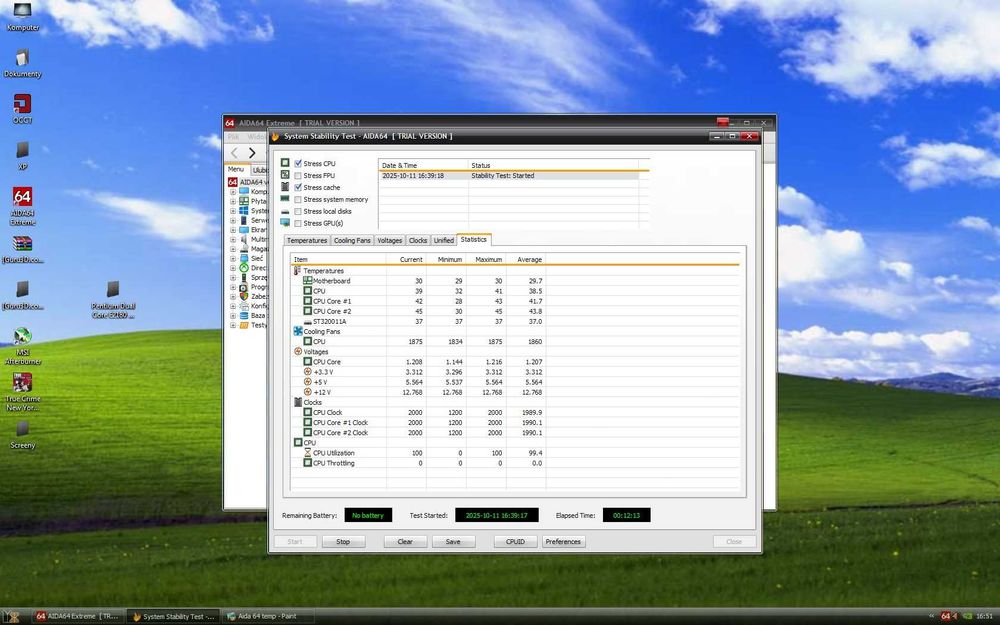
Task: Expand the DirectX tree node in AIDA64 sidebar
Action: coord(233,268)
